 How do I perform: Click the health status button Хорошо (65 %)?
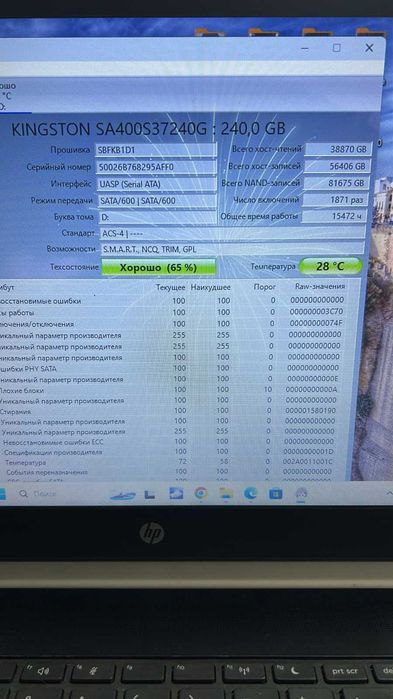159,267
